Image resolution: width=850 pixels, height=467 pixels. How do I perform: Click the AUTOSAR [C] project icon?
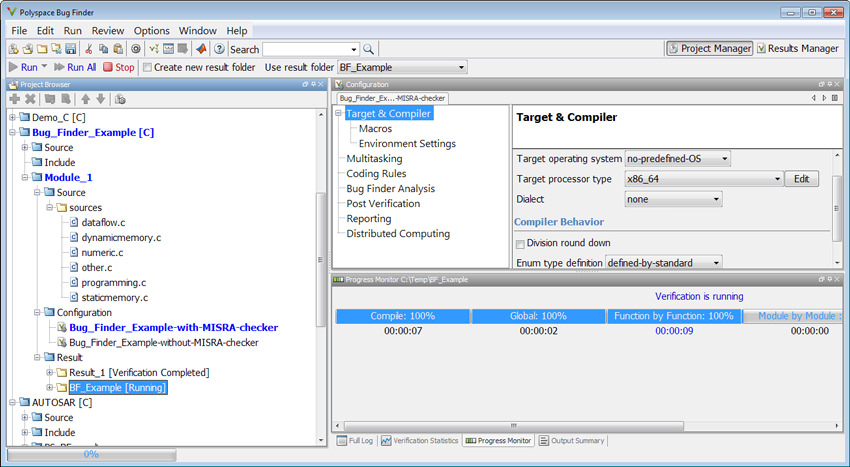24,402
